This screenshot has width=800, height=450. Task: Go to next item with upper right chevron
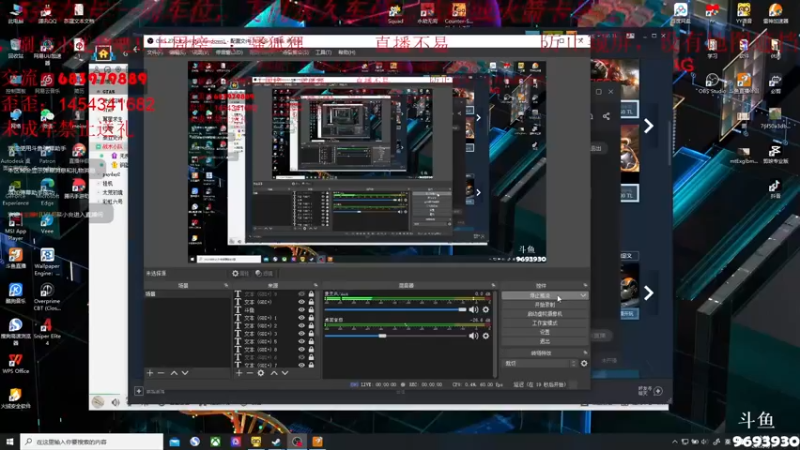tap(648, 126)
